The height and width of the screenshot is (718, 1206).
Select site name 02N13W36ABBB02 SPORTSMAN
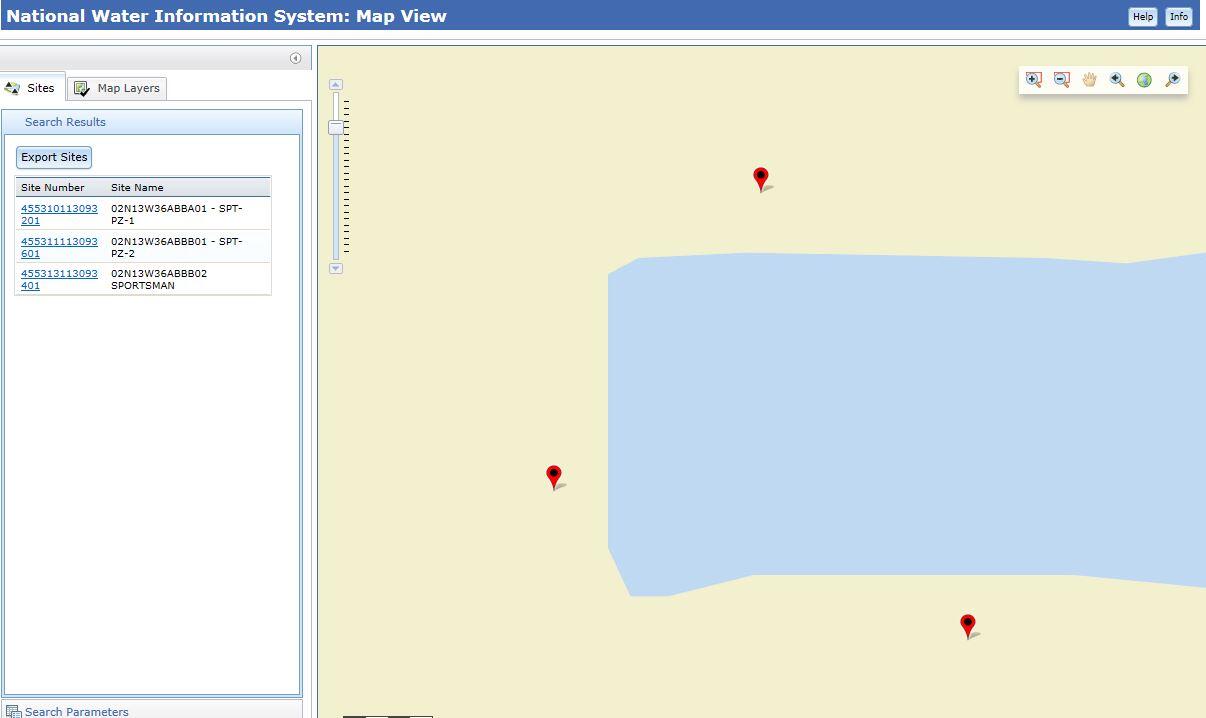[x=159, y=279]
